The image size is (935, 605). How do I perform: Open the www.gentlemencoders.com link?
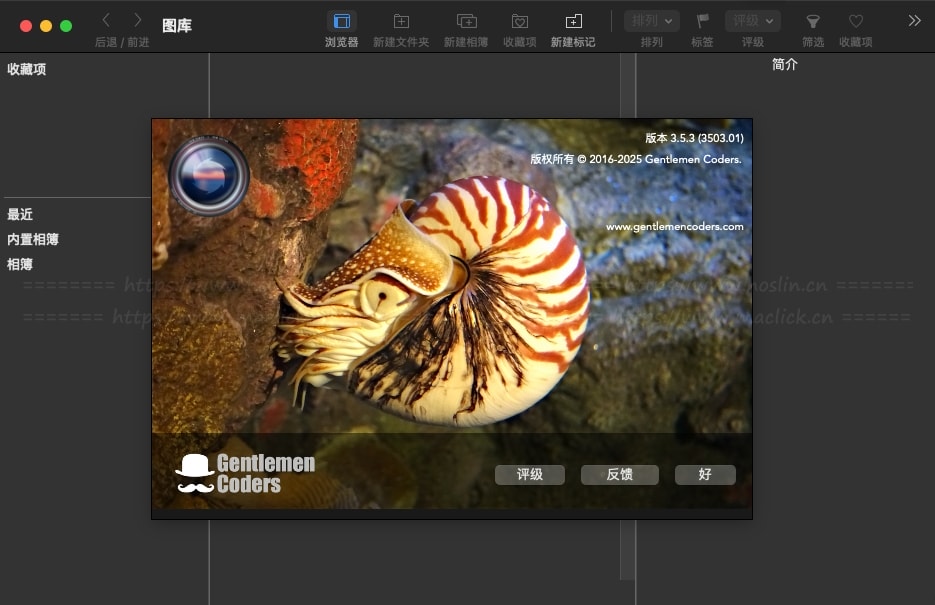click(674, 227)
